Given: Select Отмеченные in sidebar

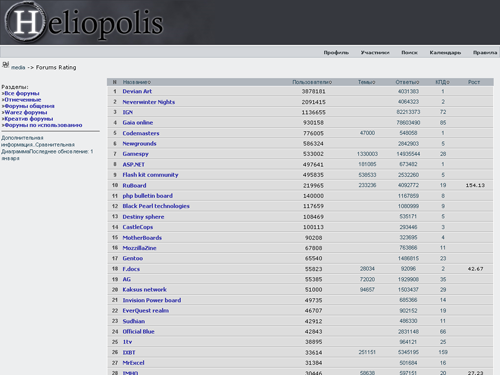Looking at the screenshot, I should coord(23,100).
